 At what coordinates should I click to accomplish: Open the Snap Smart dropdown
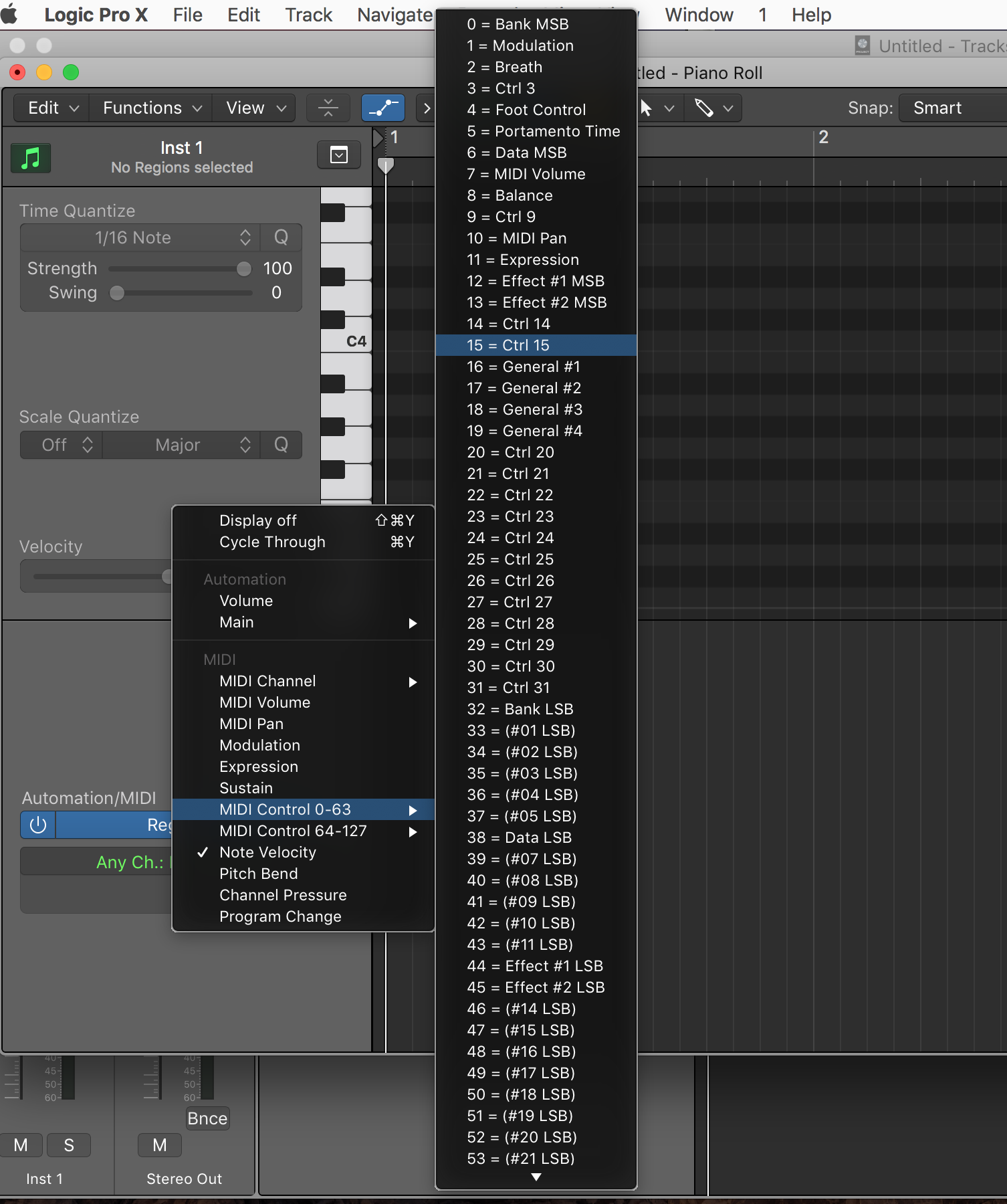coord(949,108)
